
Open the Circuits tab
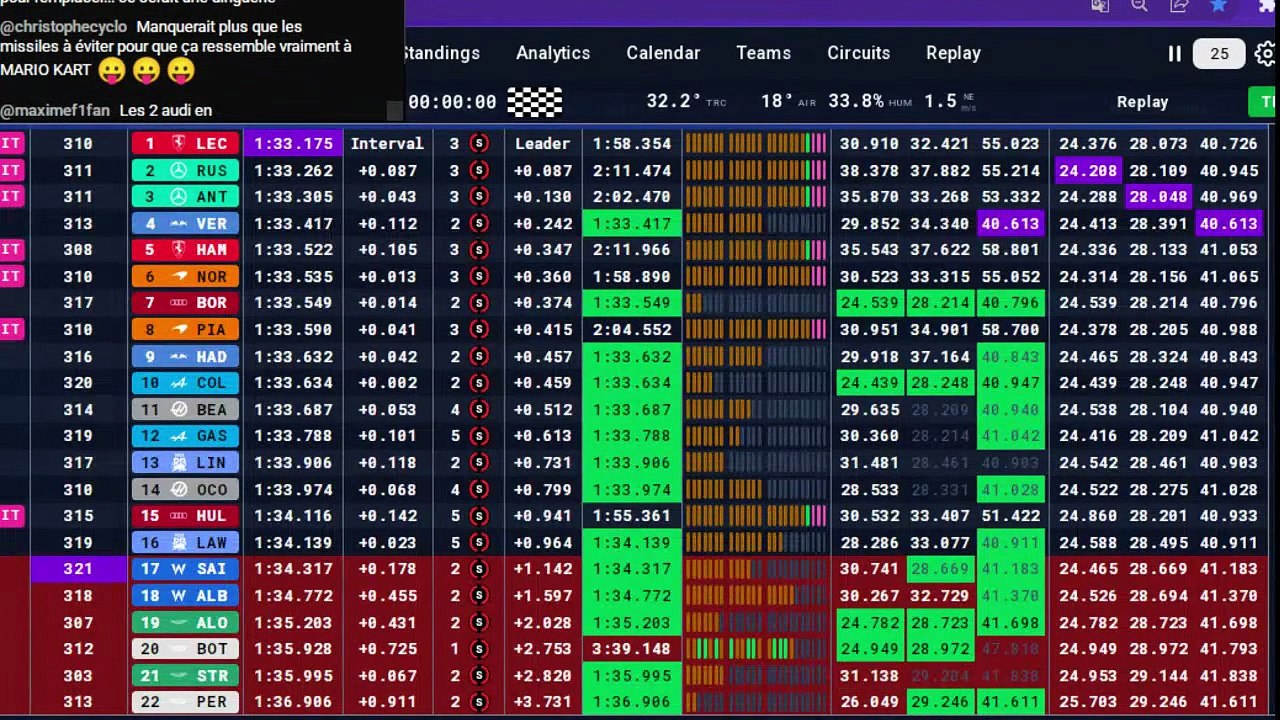tap(859, 53)
